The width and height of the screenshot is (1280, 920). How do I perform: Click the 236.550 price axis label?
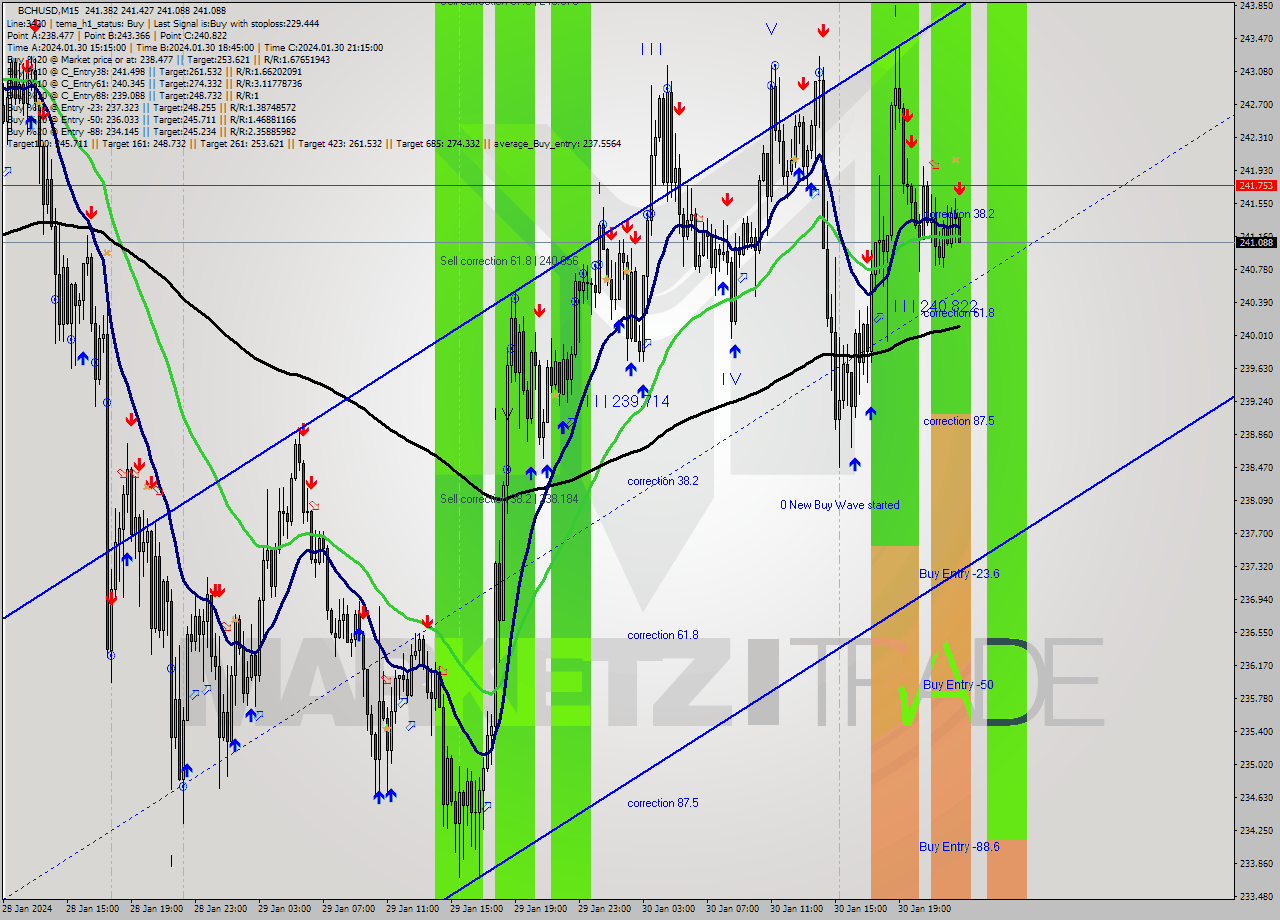tap(1256, 633)
